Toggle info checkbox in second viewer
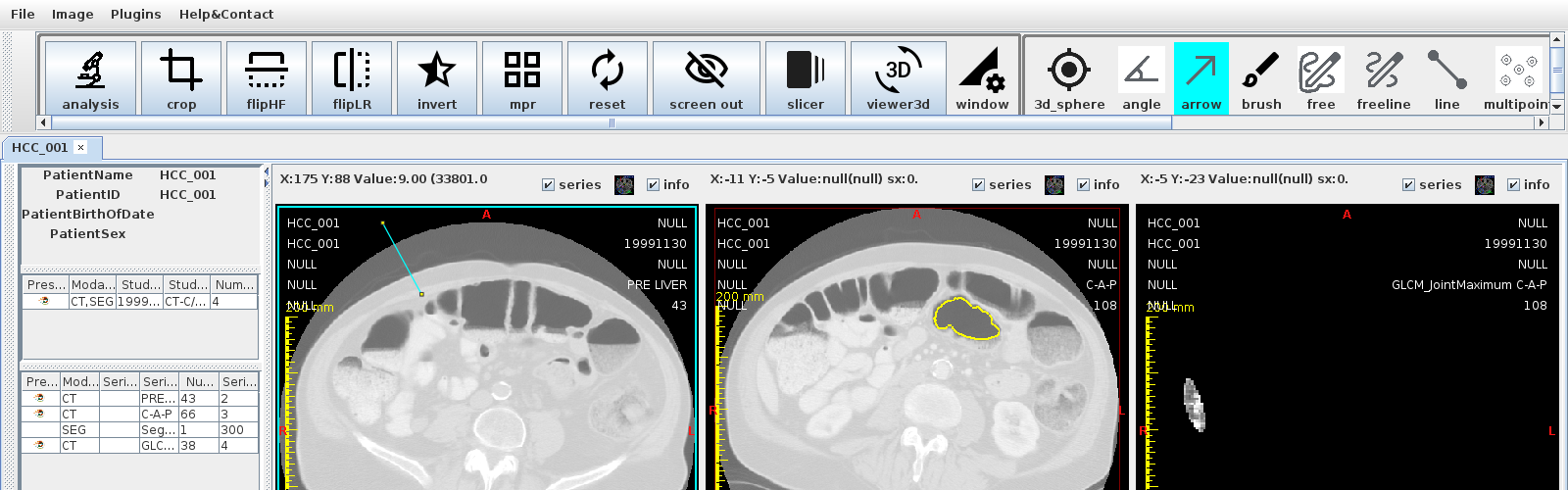The image size is (1568, 490). tap(1084, 185)
